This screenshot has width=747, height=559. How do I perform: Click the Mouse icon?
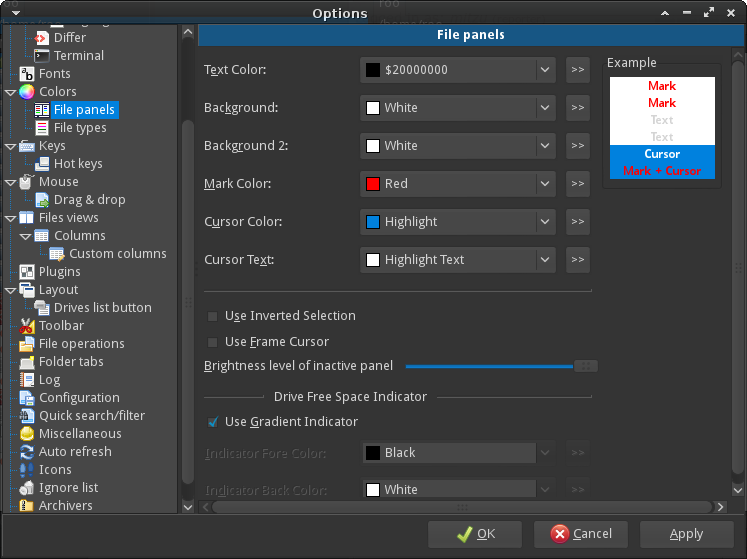[27, 182]
